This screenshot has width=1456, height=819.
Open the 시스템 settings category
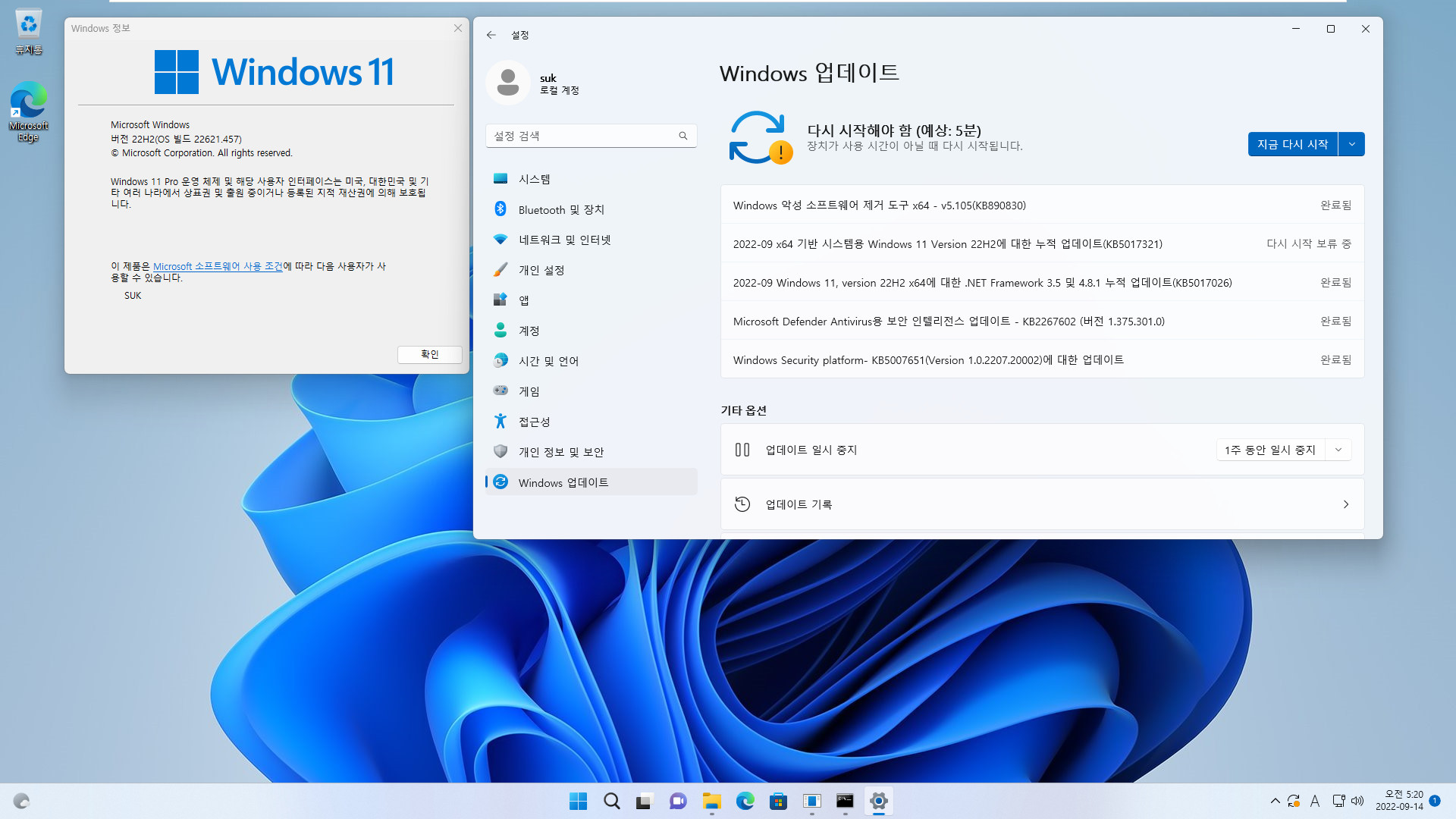pyautogui.click(x=591, y=179)
